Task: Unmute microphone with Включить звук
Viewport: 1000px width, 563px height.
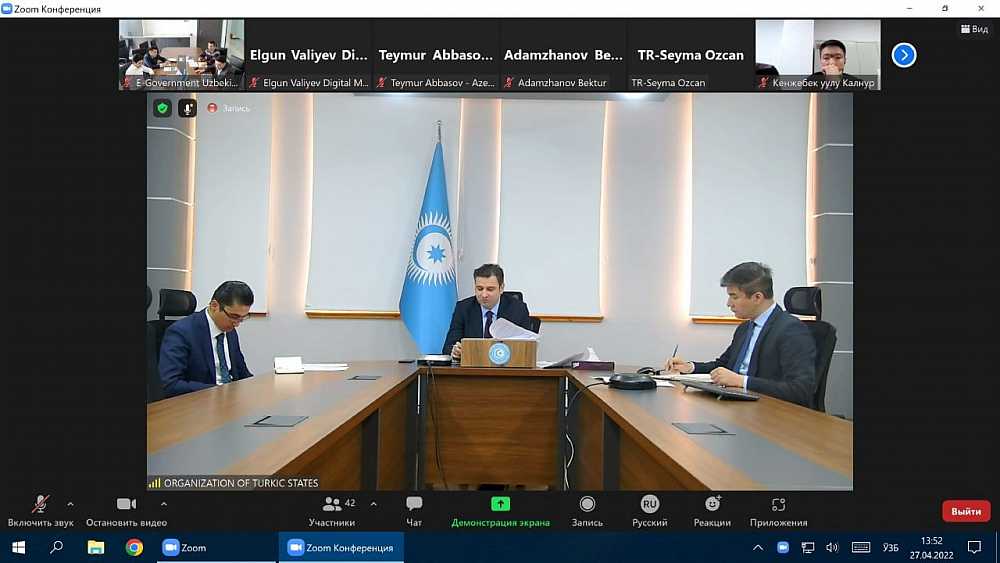Action: pyautogui.click(x=41, y=510)
